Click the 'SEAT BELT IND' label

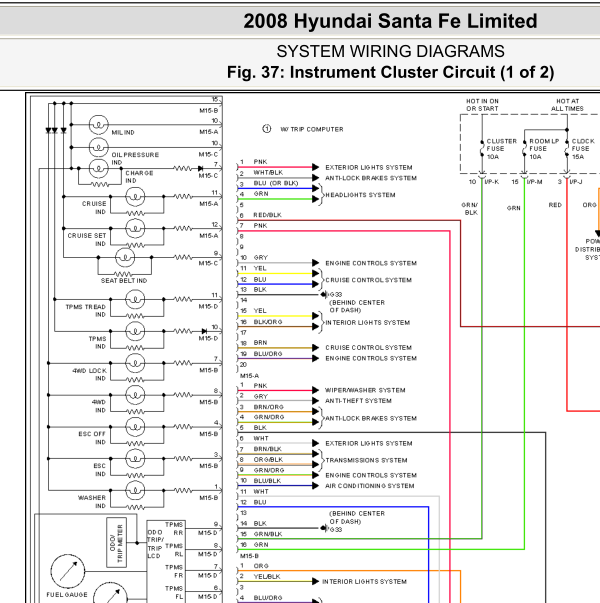[124, 281]
